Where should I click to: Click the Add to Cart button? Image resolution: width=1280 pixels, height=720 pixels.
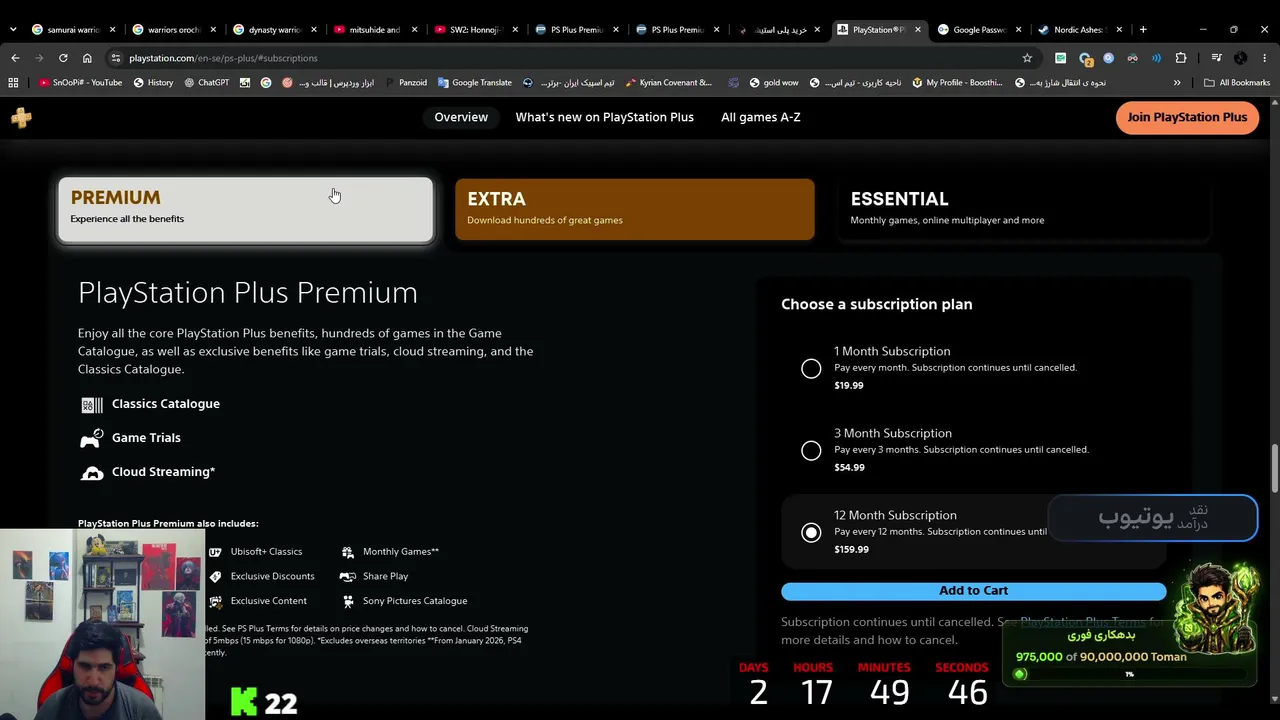click(x=973, y=591)
